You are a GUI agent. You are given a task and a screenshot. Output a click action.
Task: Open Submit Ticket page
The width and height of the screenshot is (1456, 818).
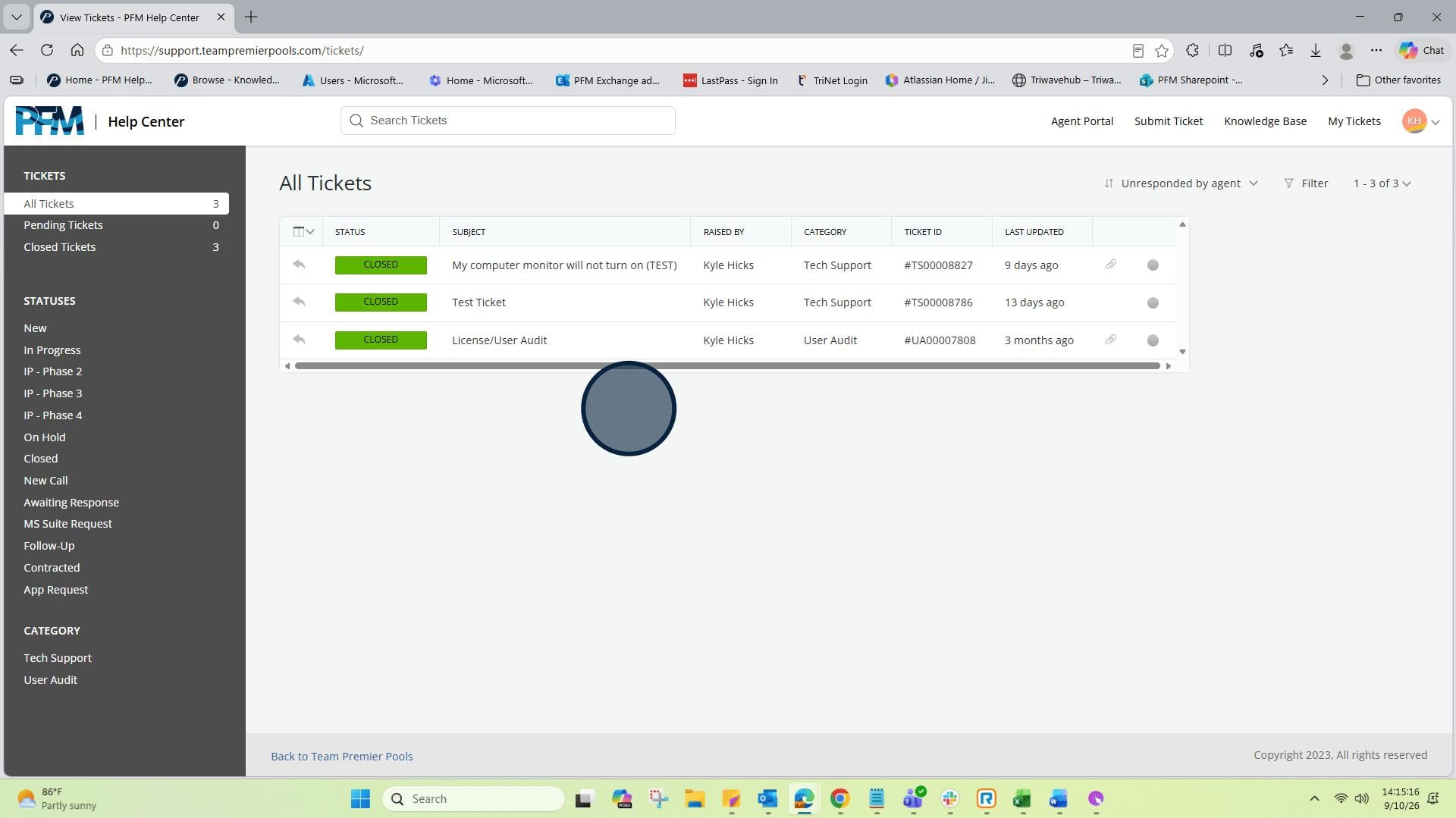(1168, 121)
